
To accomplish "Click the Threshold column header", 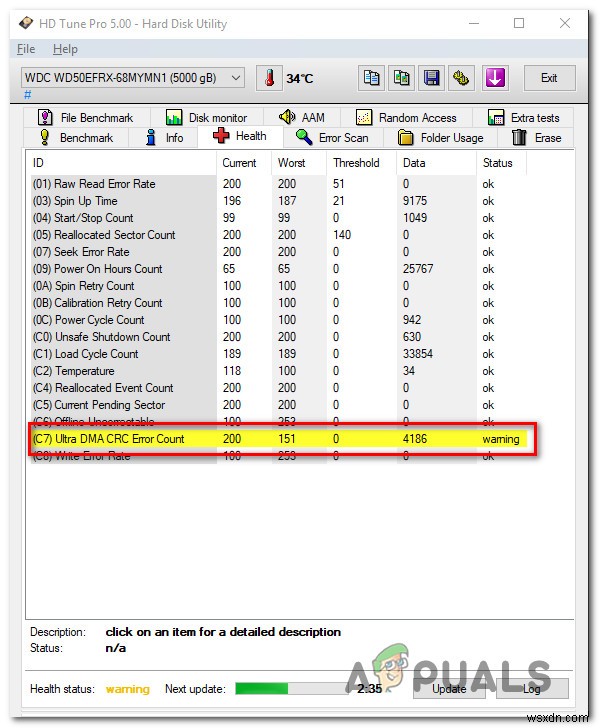I will point(362,163).
